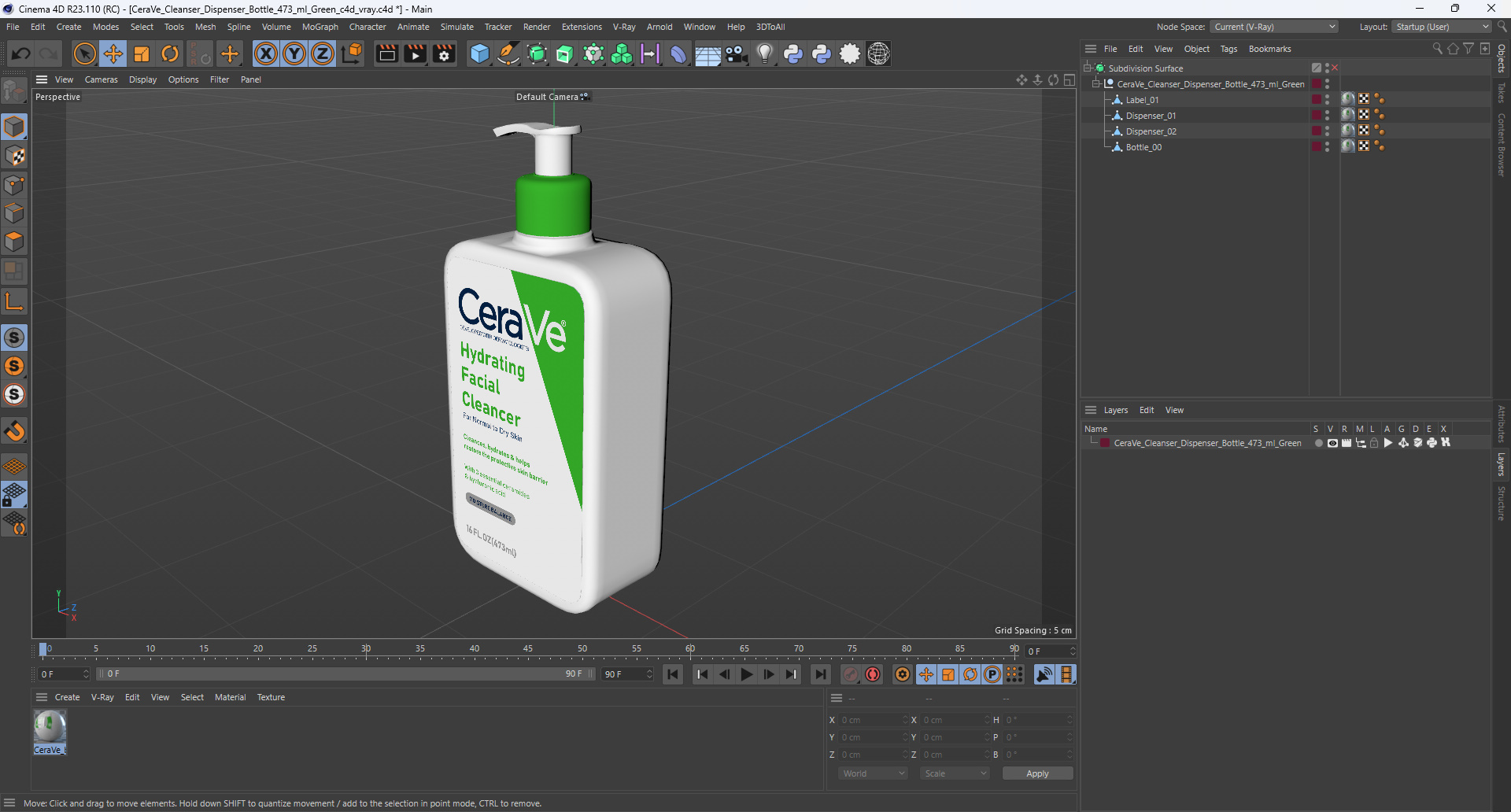The image size is (1511, 812).
Task: Add Subdivision Surface generator icon
Action: point(537,54)
